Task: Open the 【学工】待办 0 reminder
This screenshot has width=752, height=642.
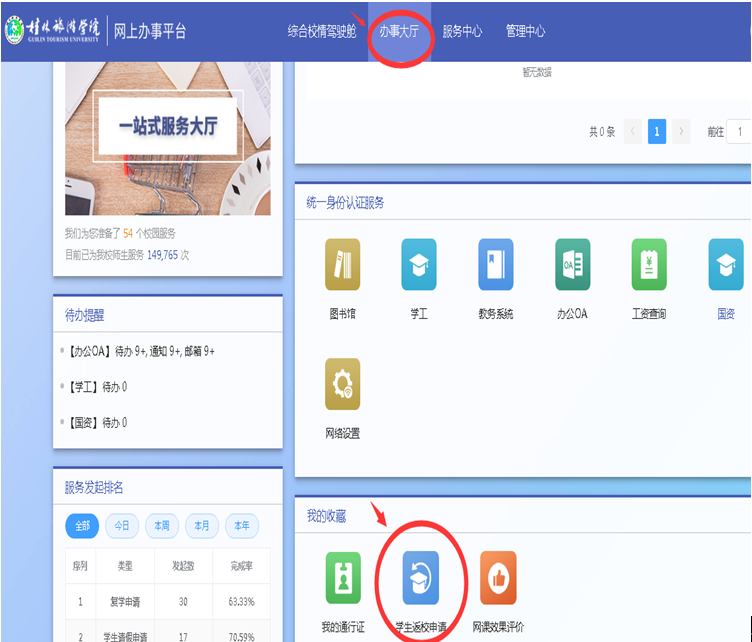Action: click(x=98, y=387)
